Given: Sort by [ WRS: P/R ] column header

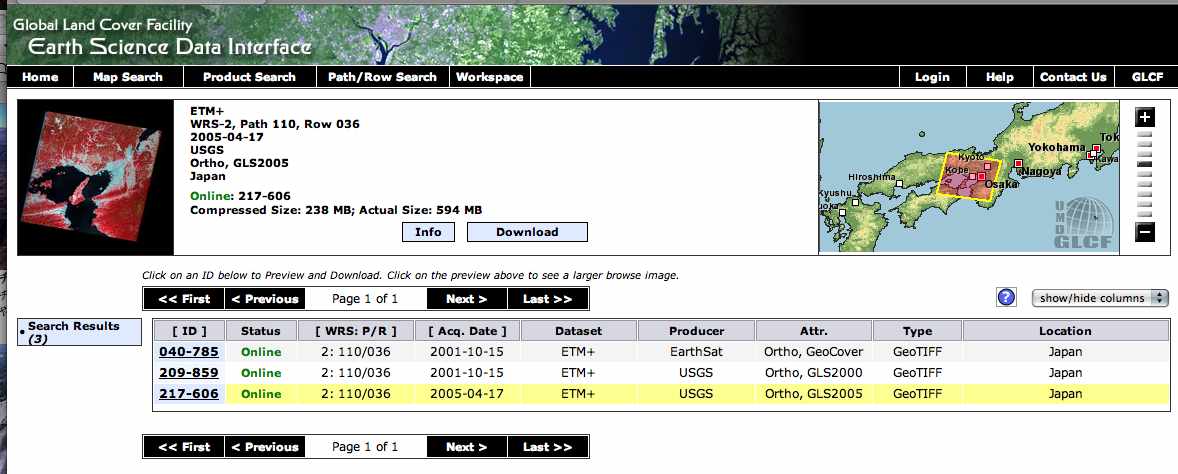Looking at the screenshot, I should click(x=357, y=331).
